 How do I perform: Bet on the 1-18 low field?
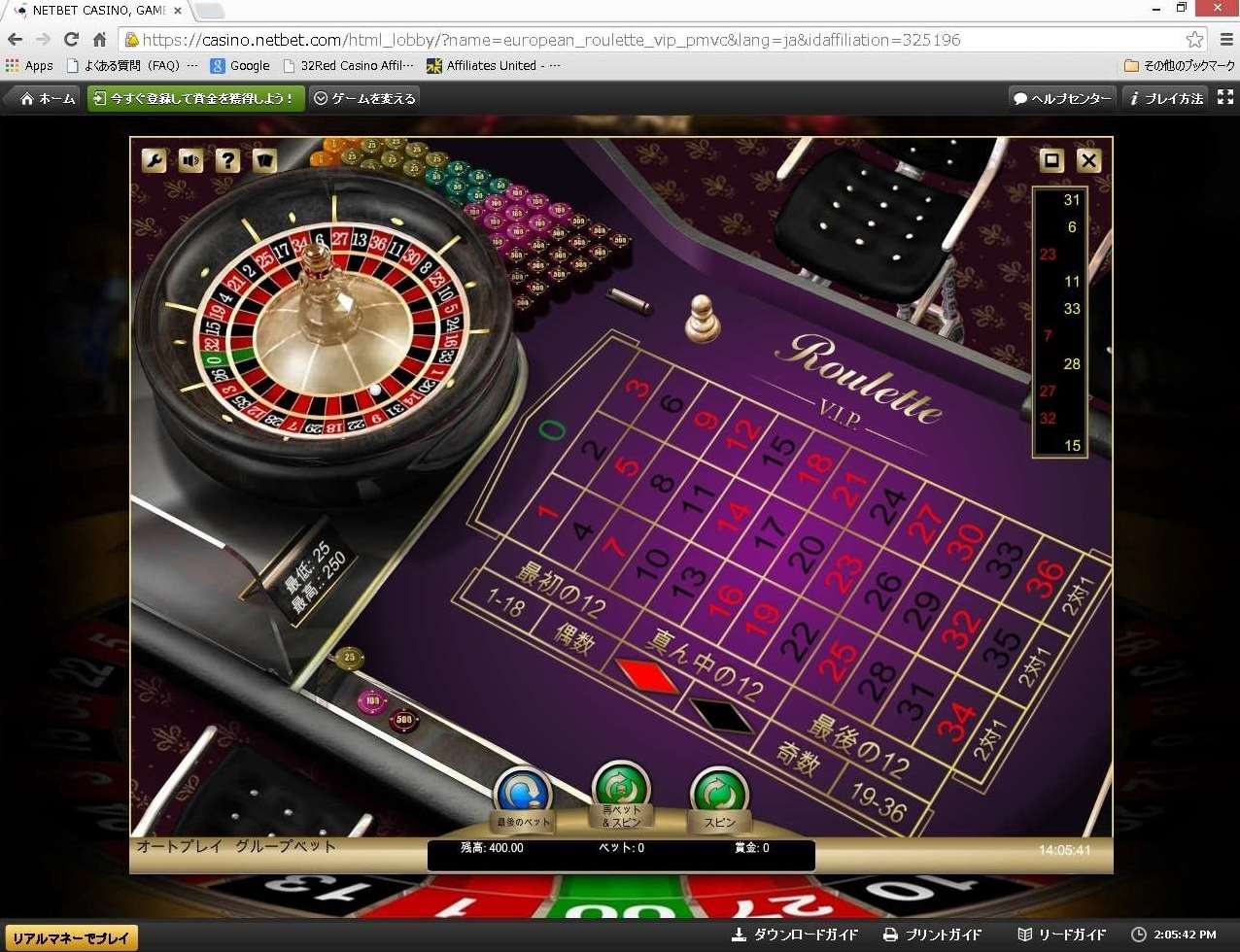(x=504, y=606)
